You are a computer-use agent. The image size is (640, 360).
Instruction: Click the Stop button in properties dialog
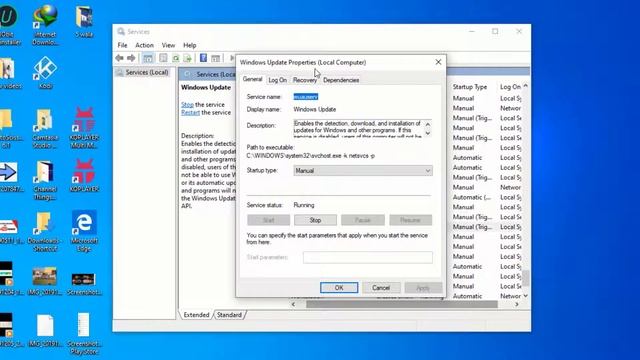[x=315, y=220]
